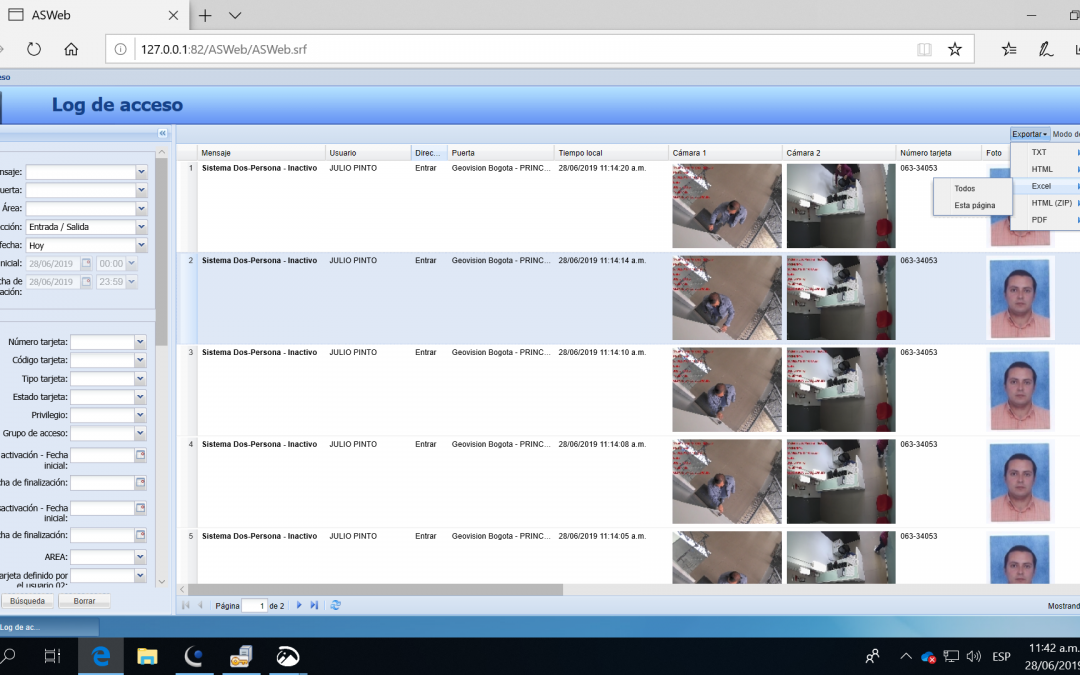
Task: Choose Todos in the export submenu
Action: coord(963,187)
